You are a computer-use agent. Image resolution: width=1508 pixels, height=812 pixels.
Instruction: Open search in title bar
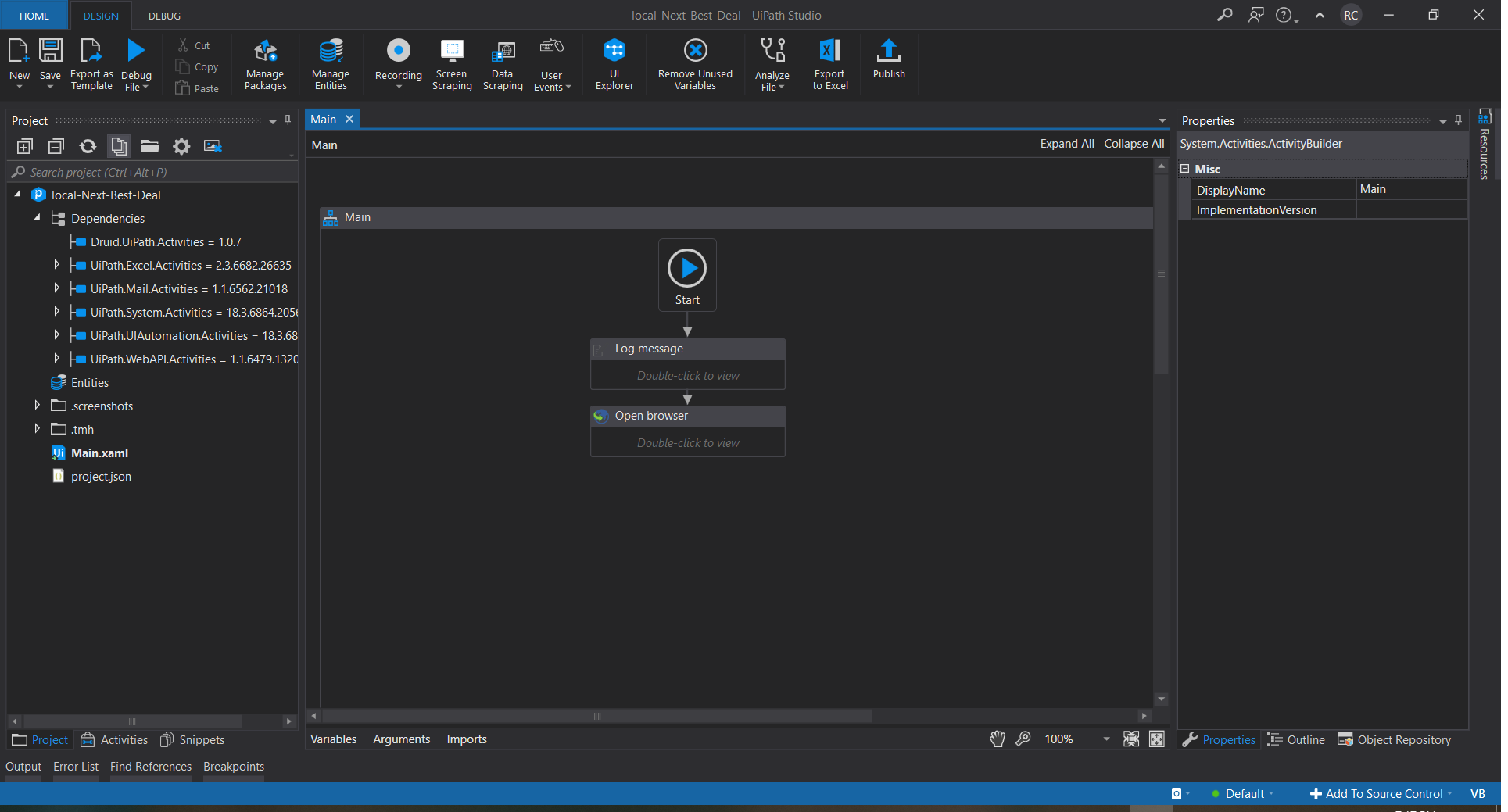coord(1225,15)
